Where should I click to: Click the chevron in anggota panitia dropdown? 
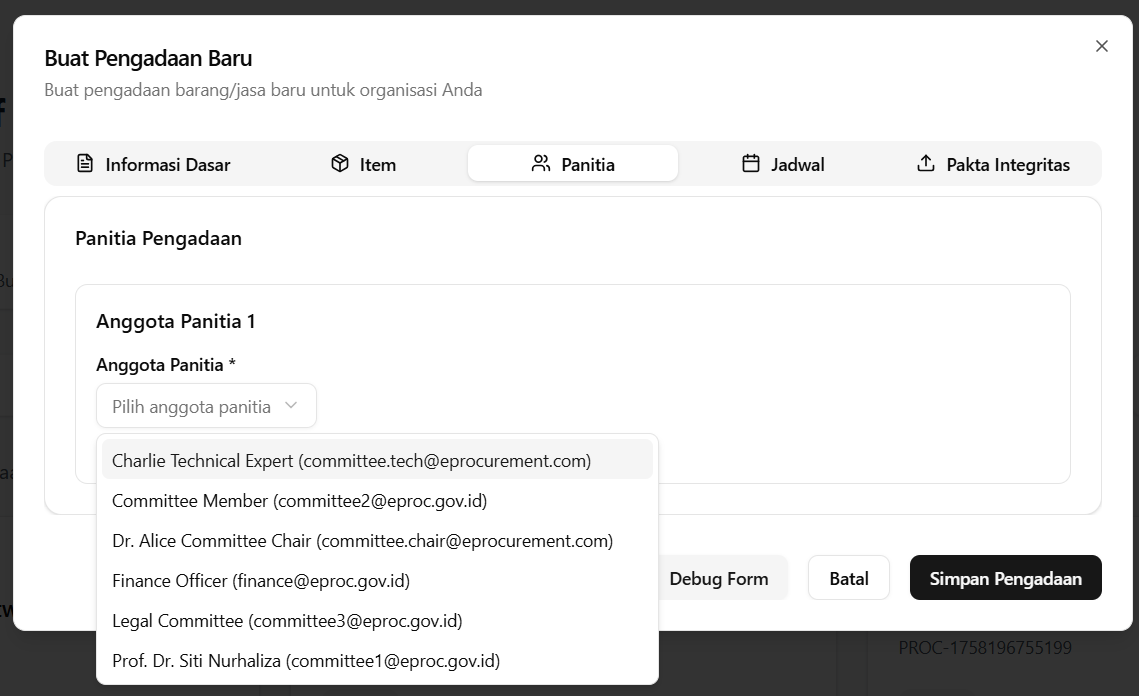pos(291,406)
